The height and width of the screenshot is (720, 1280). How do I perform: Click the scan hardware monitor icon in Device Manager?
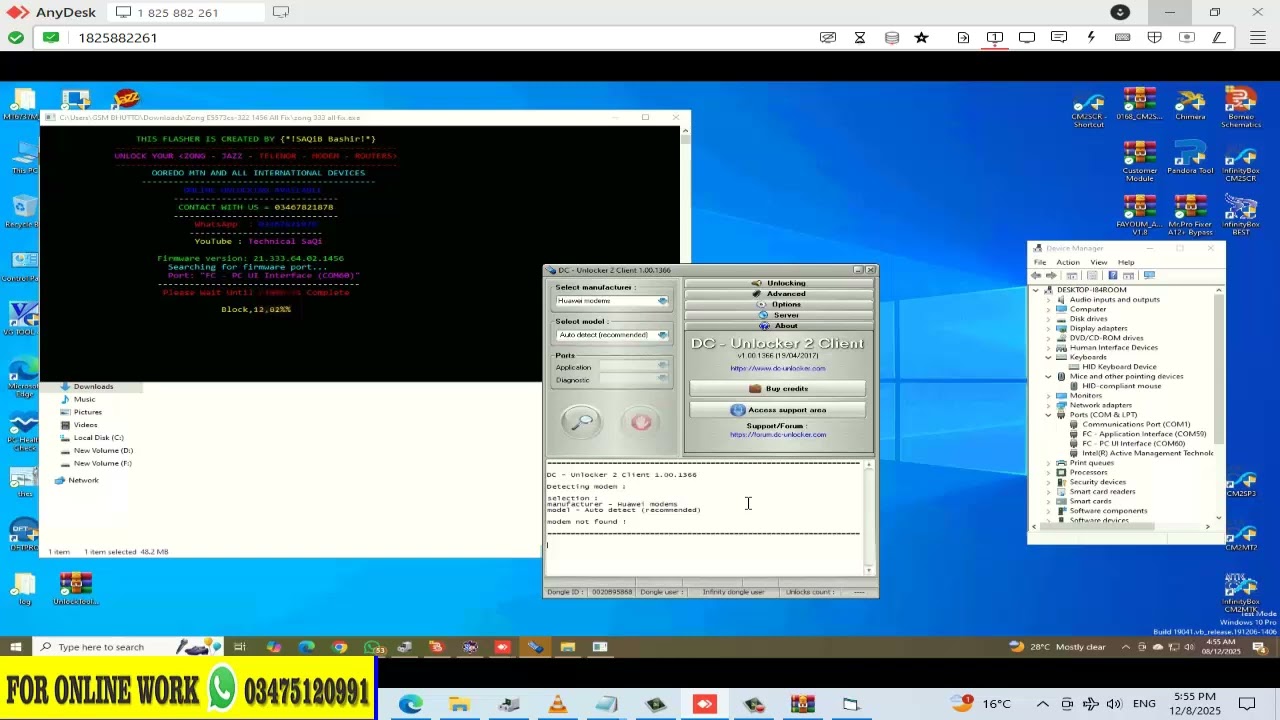(x=1149, y=276)
